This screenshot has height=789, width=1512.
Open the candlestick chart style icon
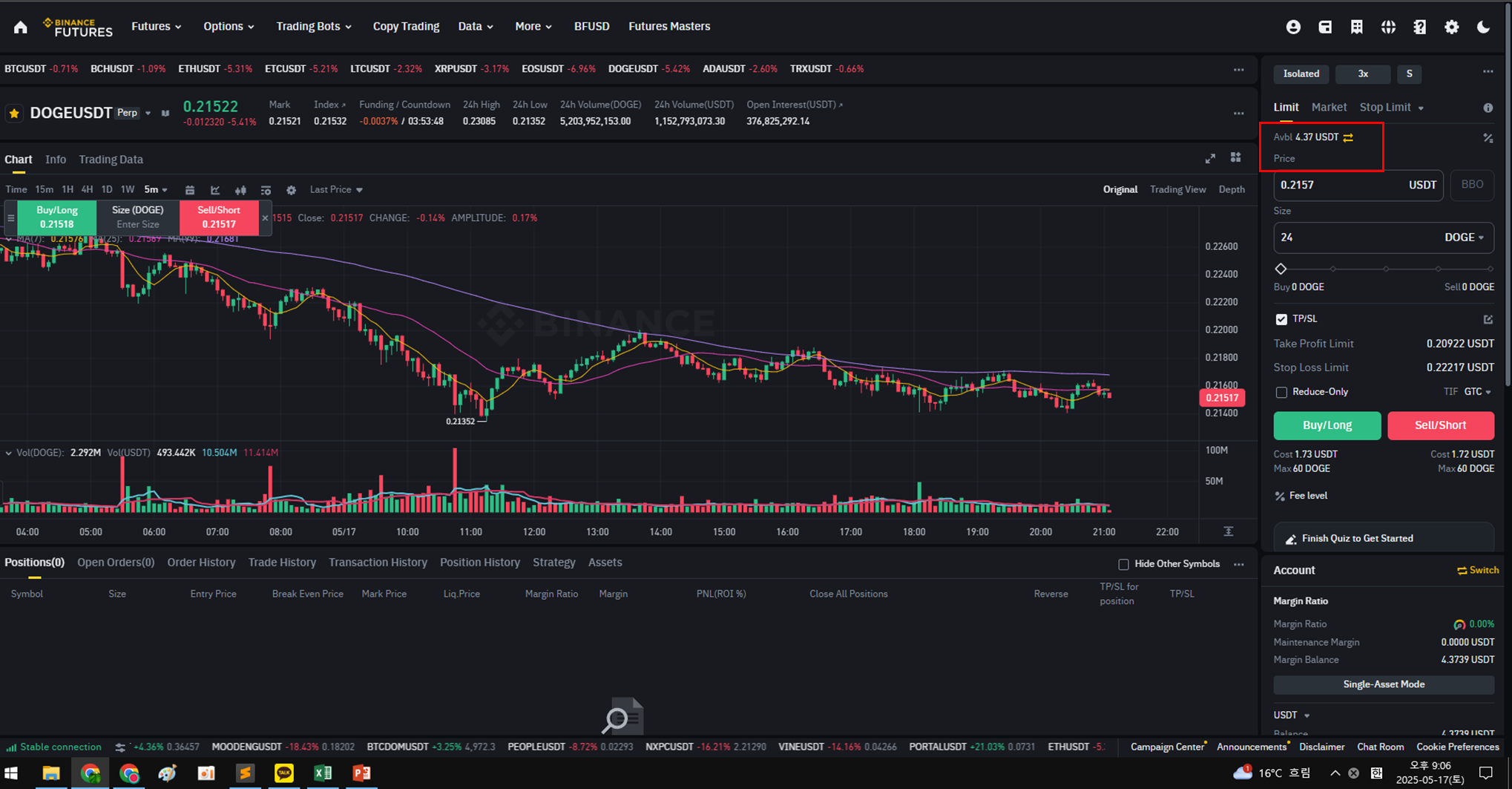240,190
